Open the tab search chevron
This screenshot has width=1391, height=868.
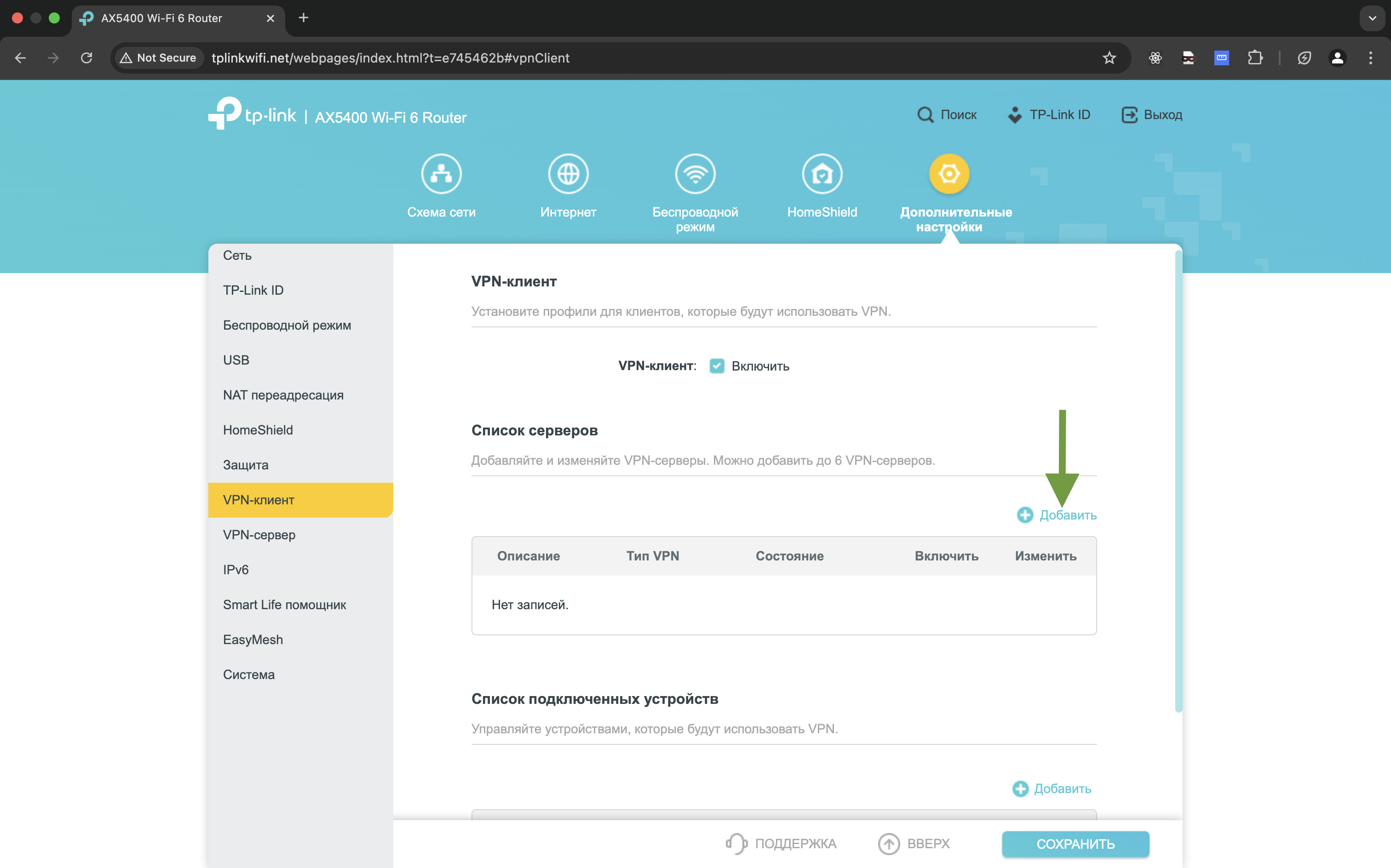[x=1372, y=18]
